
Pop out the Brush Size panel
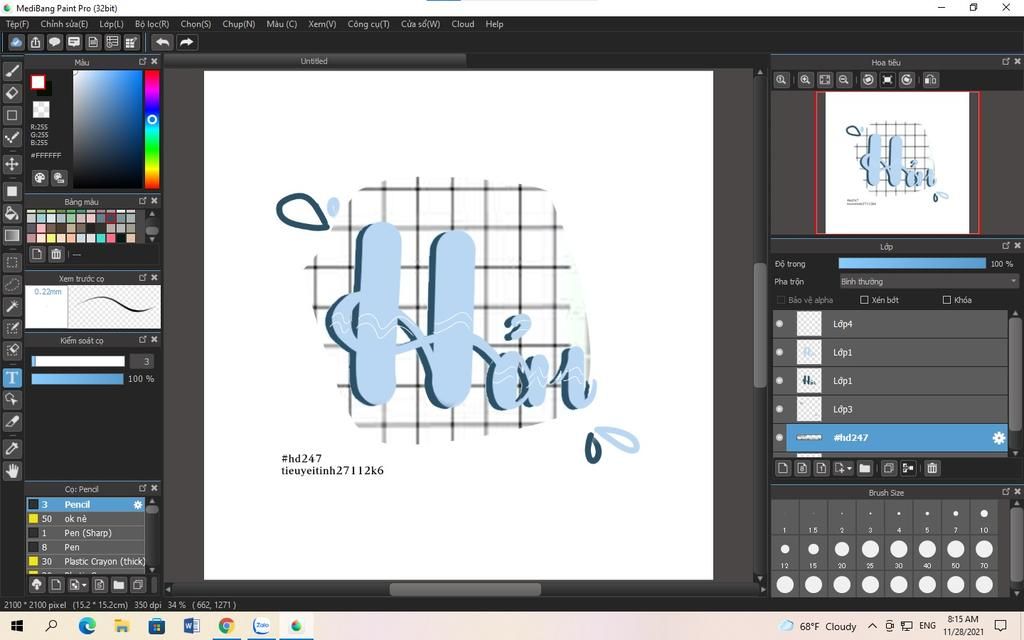click(1006, 491)
